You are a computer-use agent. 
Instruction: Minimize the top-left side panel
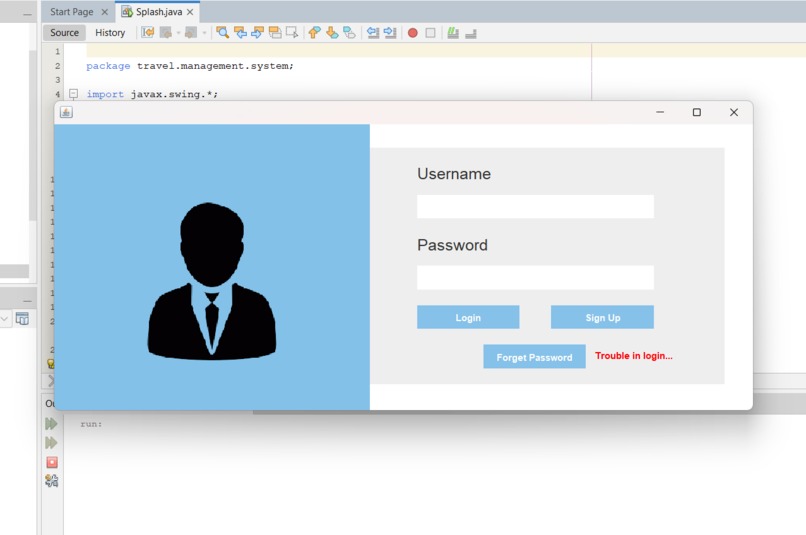click(27, 14)
